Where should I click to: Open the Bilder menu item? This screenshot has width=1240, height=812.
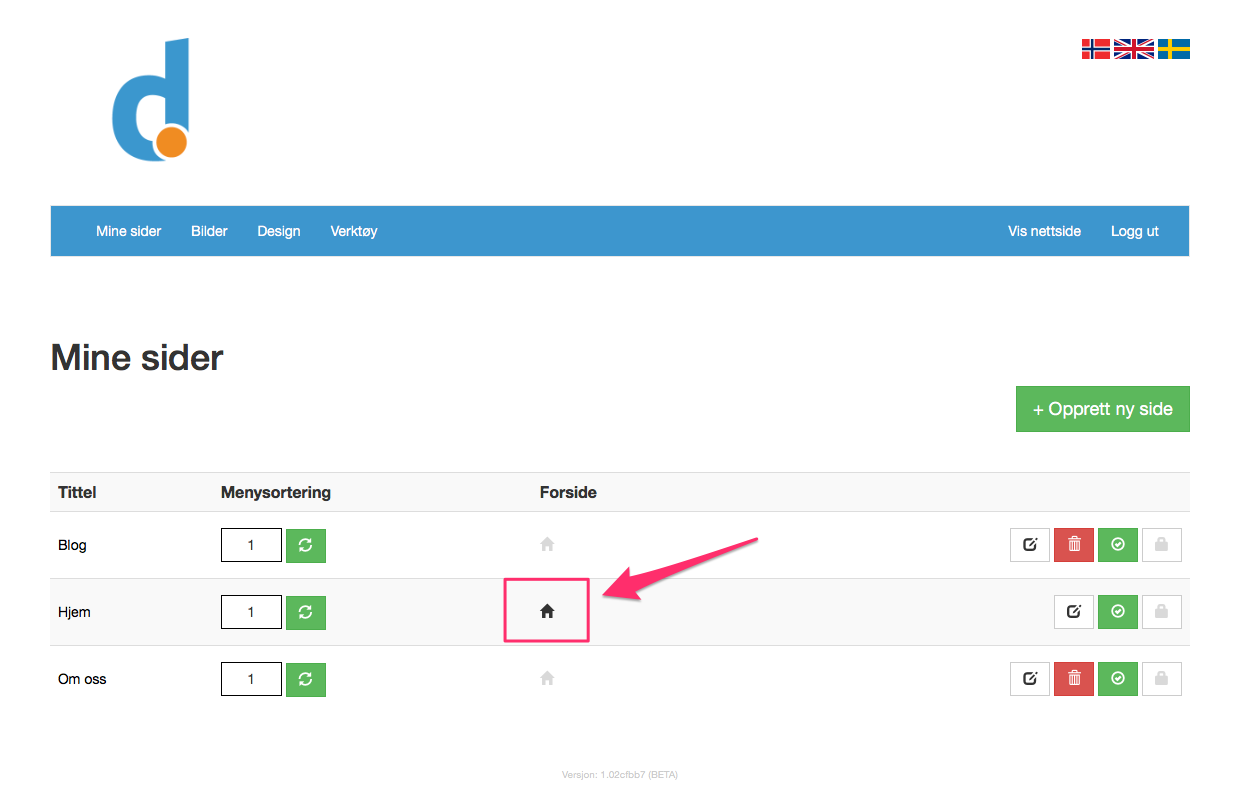tap(209, 231)
